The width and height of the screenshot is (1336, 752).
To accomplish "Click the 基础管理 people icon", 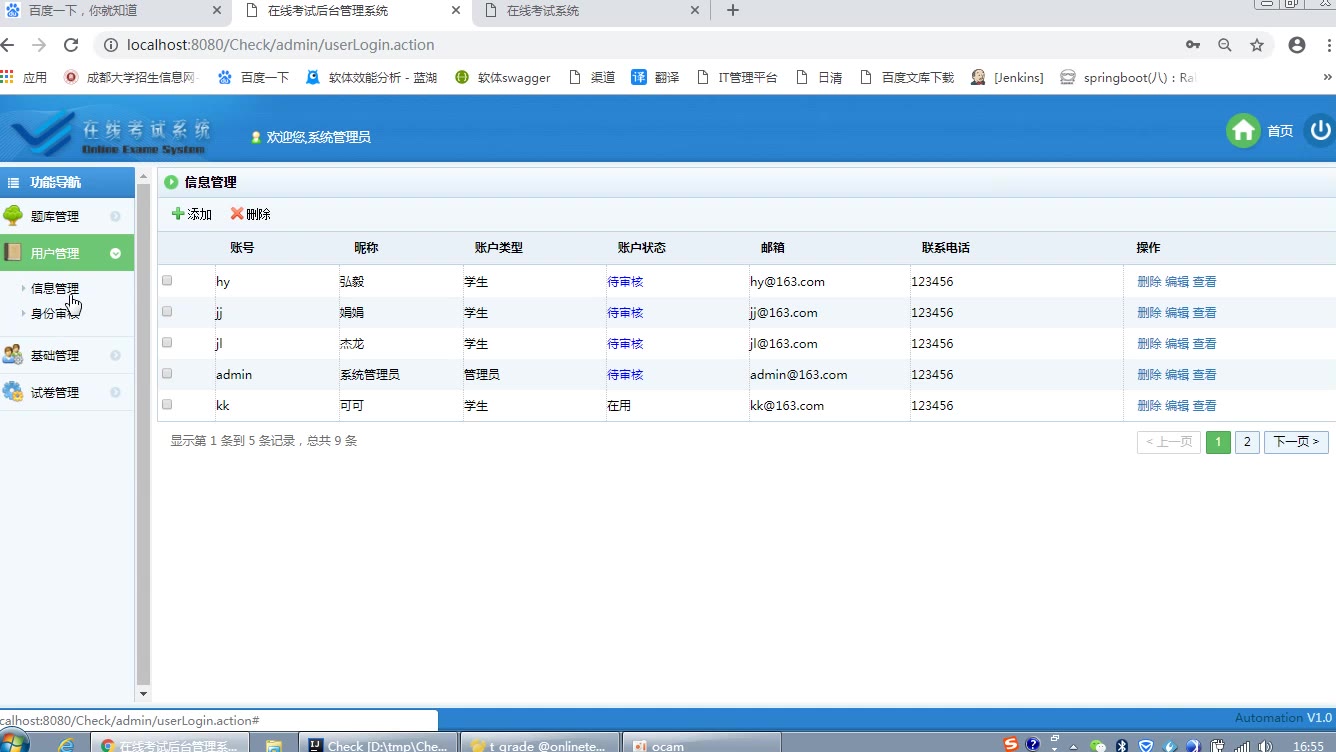I will (14, 355).
